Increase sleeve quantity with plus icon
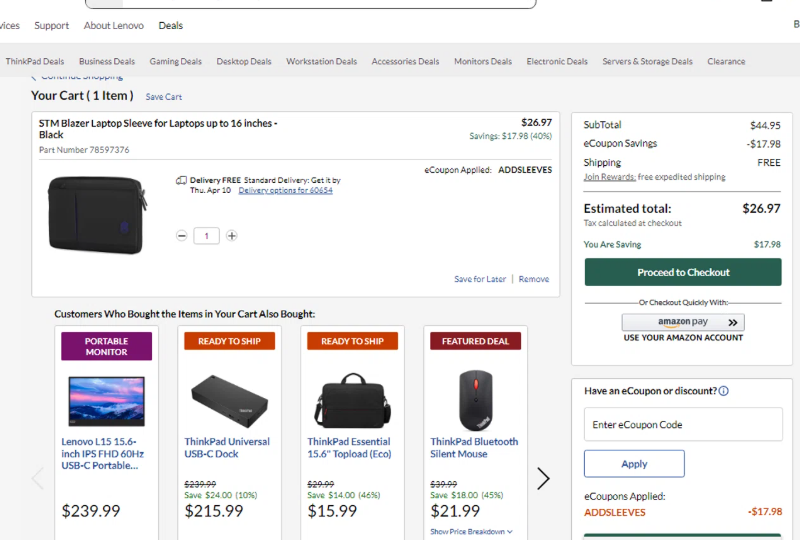 click(232, 236)
